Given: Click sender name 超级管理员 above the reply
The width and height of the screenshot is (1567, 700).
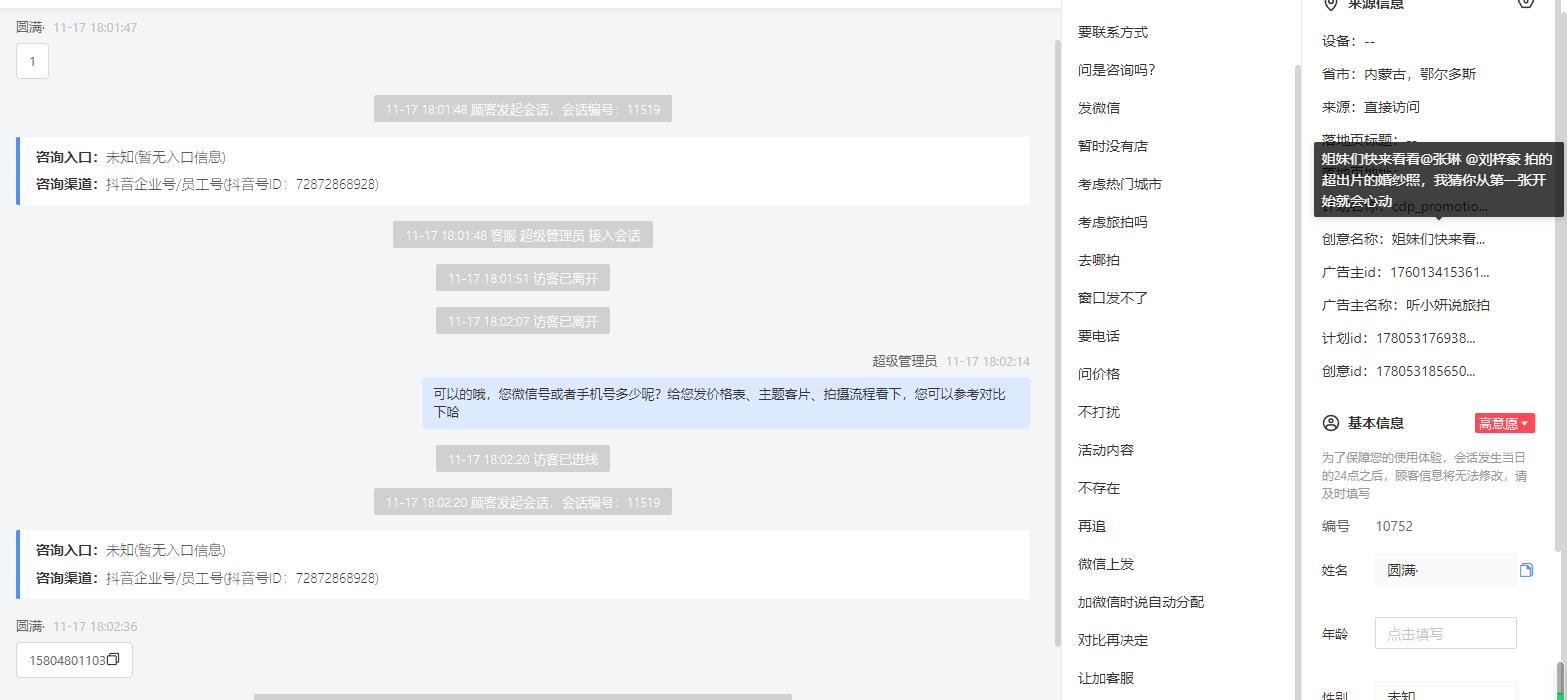Looking at the screenshot, I should (x=904, y=361).
